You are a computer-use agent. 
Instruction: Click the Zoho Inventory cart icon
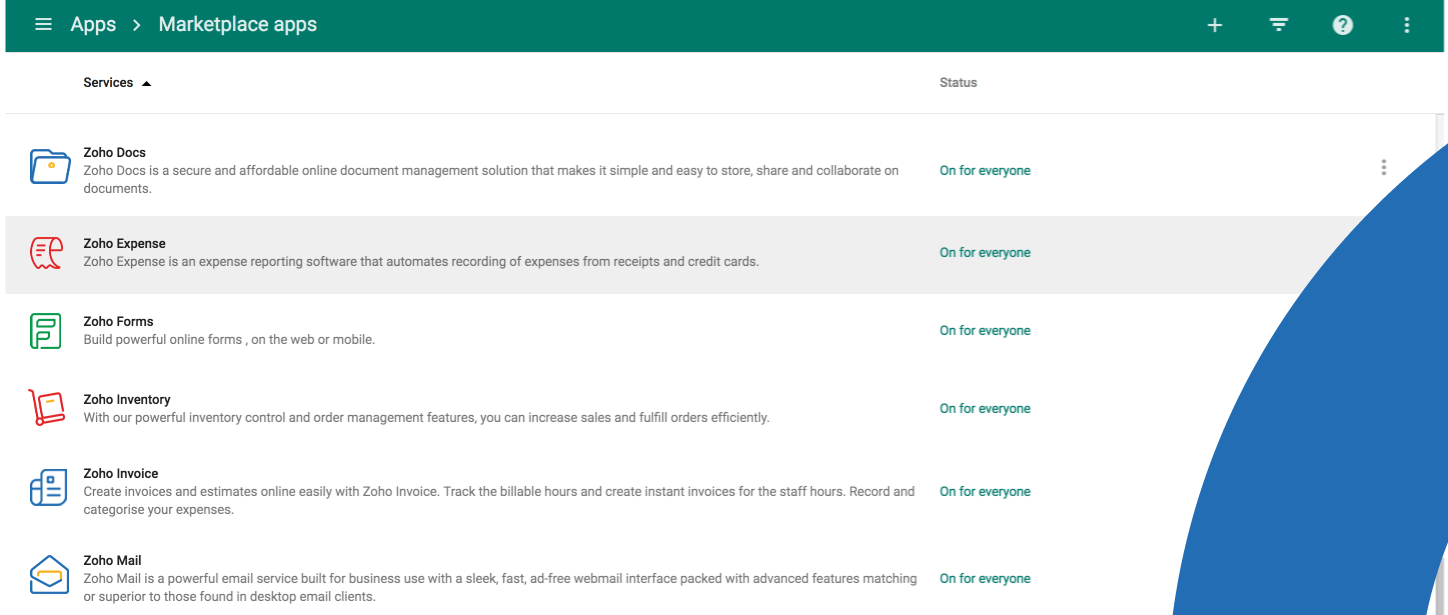[x=46, y=408]
